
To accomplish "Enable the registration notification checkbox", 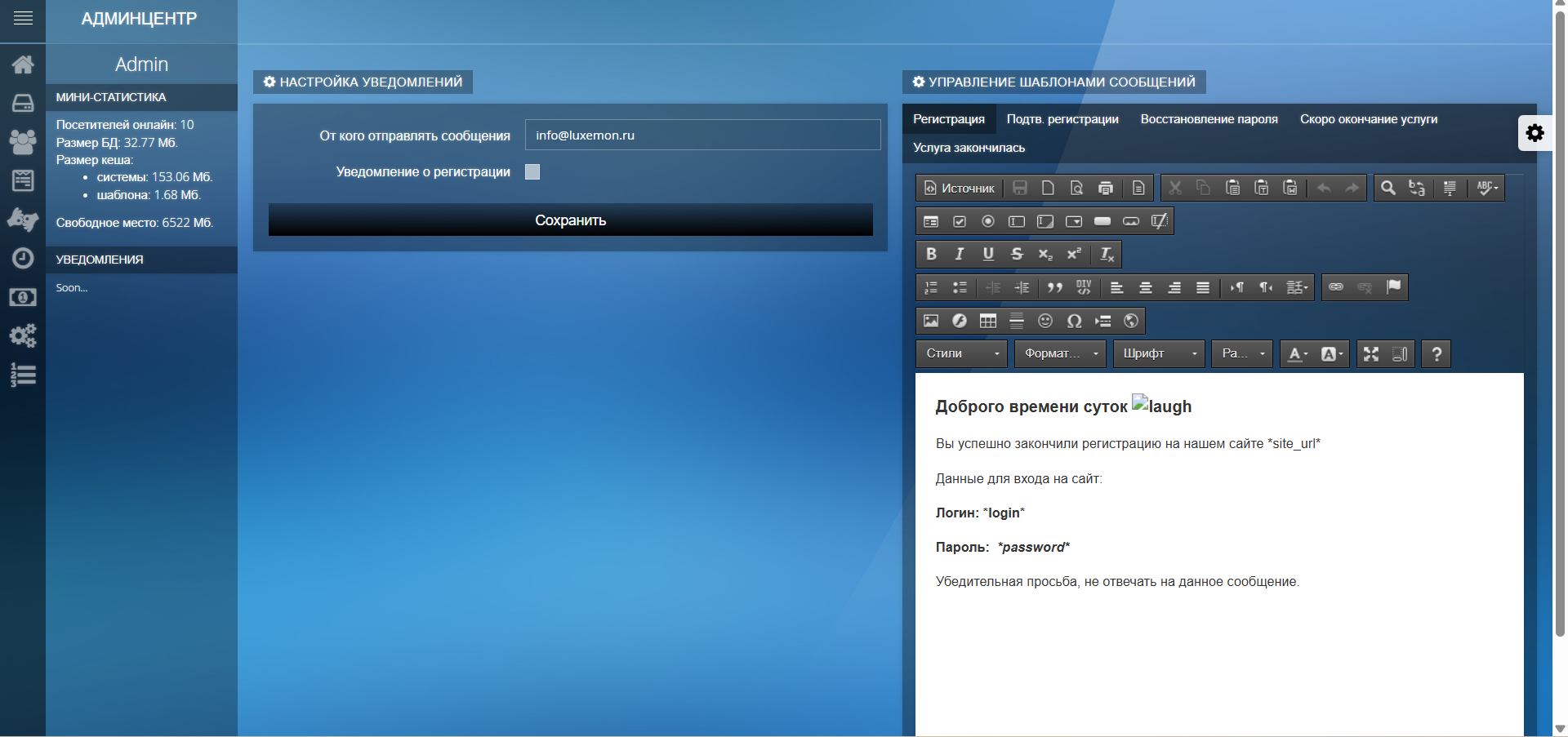I will pyautogui.click(x=532, y=171).
